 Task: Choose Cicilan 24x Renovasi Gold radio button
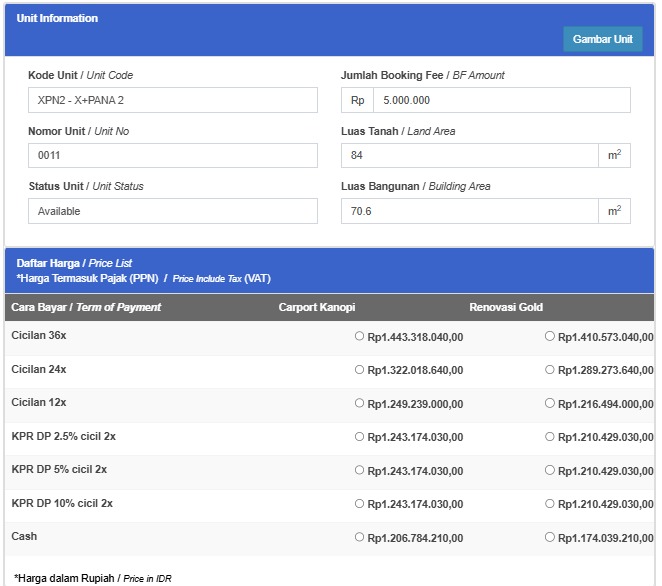[549, 369]
